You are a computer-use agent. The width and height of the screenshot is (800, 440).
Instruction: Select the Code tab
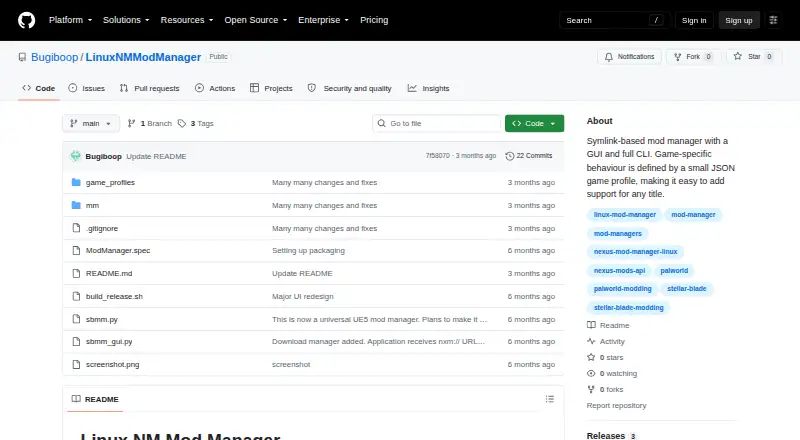39,88
